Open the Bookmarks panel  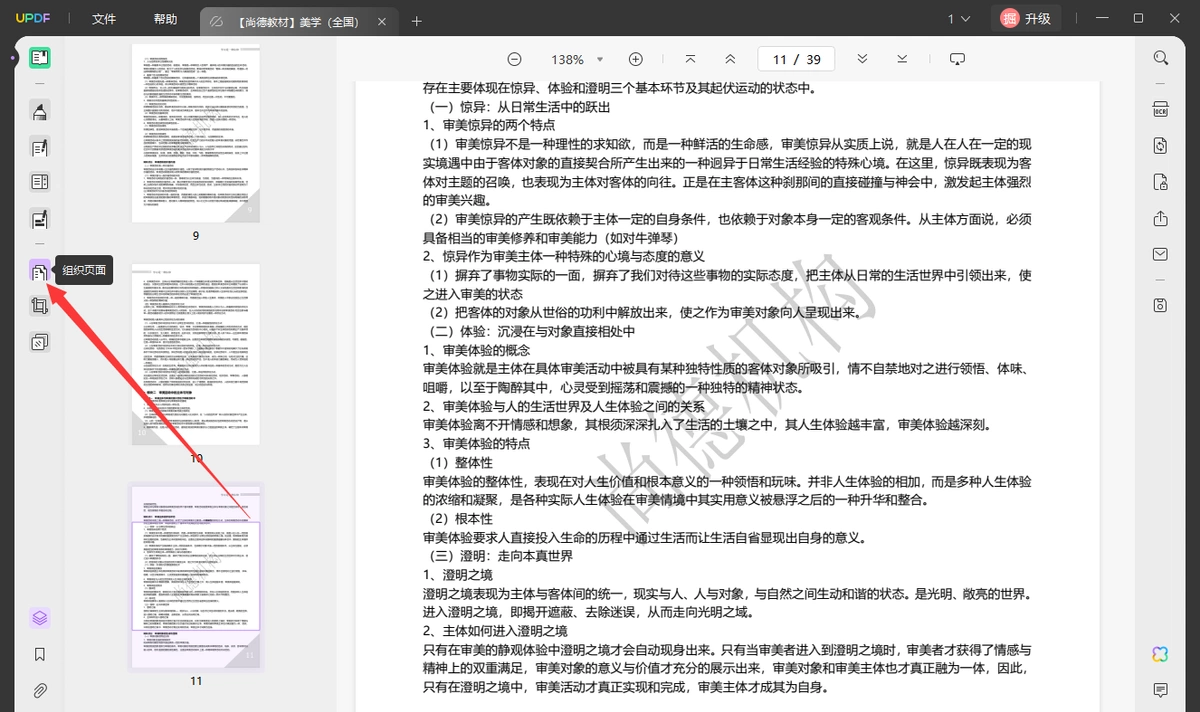point(39,654)
